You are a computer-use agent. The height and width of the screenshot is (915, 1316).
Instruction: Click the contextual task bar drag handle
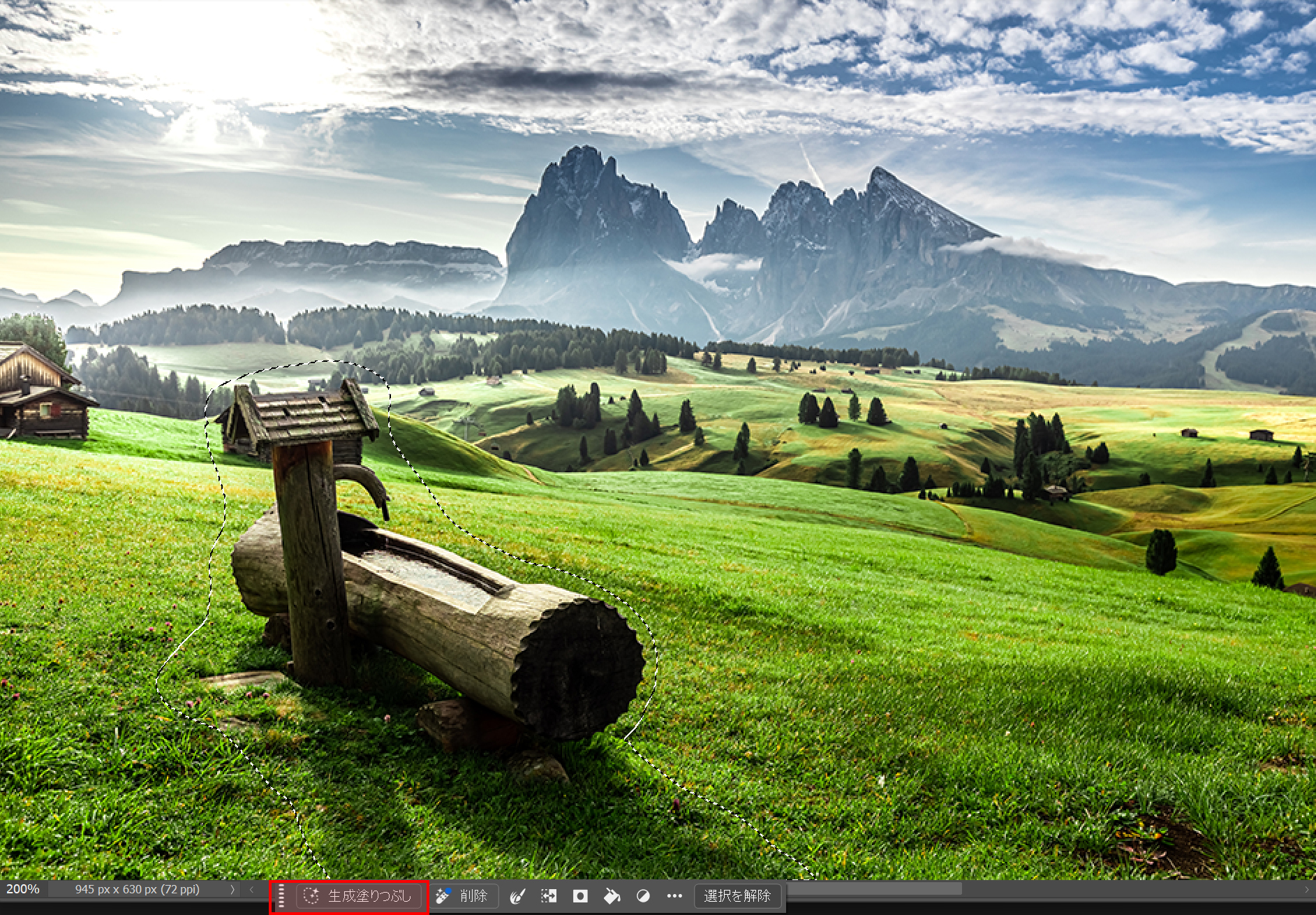[x=281, y=896]
